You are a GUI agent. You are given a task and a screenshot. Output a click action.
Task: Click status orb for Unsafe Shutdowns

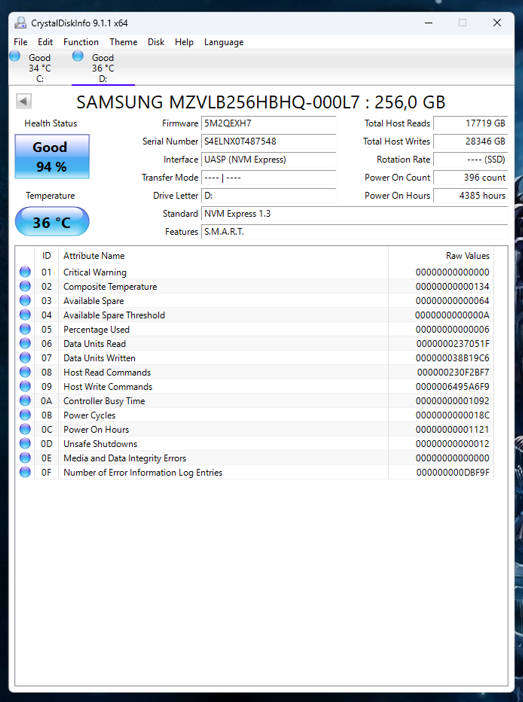click(25, 443)
